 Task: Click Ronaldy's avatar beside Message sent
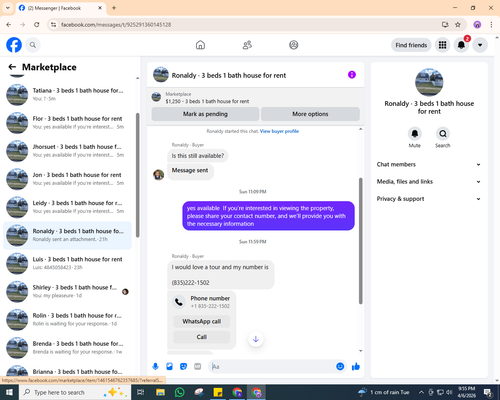pyautogui.click(x=158, y=174)
